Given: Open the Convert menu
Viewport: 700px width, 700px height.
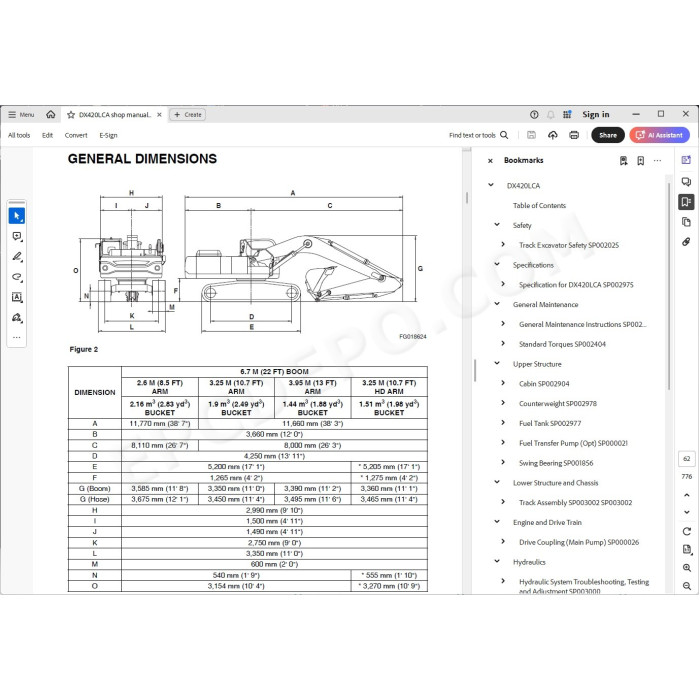Looking at the screenshot, I should click(x=76, y=135).
